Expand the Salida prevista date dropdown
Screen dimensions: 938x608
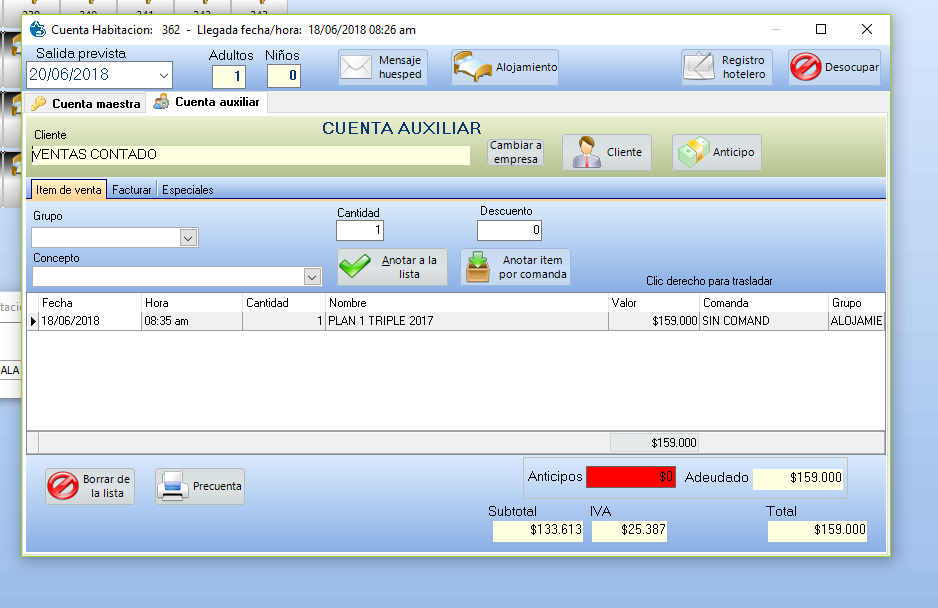[164, 75]
